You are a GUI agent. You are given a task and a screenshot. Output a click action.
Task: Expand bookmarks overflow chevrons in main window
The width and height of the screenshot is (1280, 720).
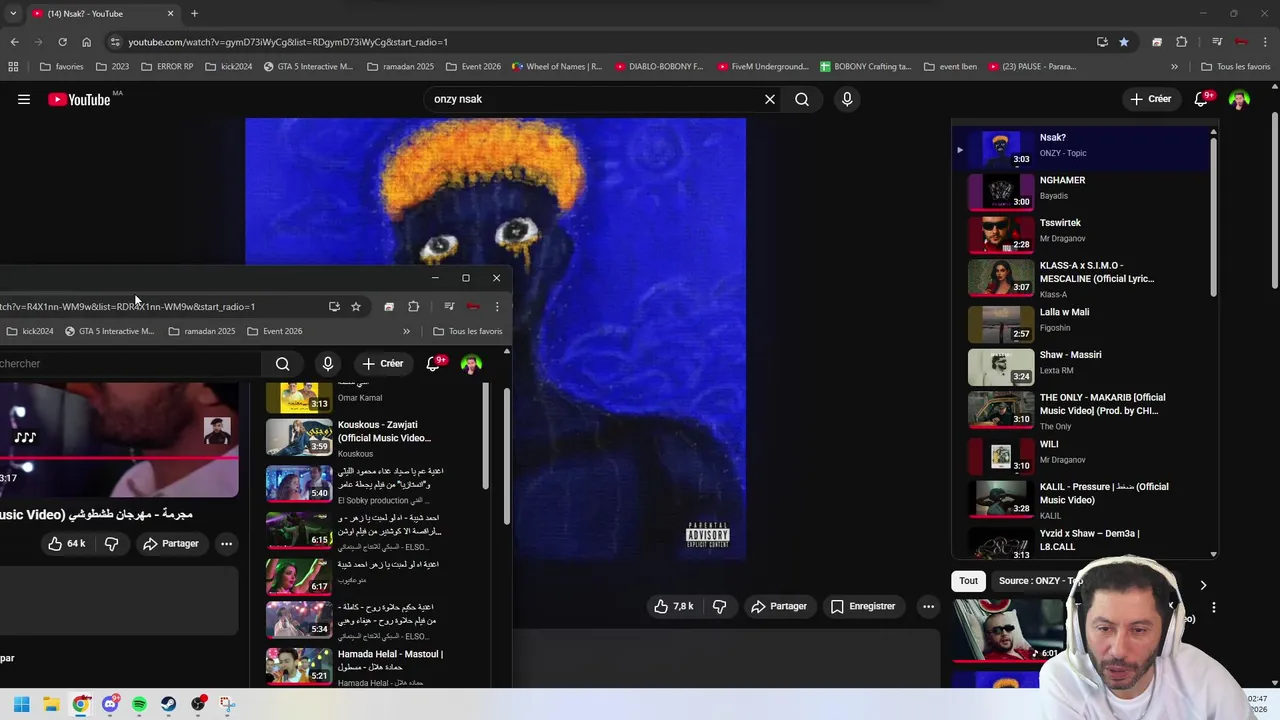(x=1174, y=67)
